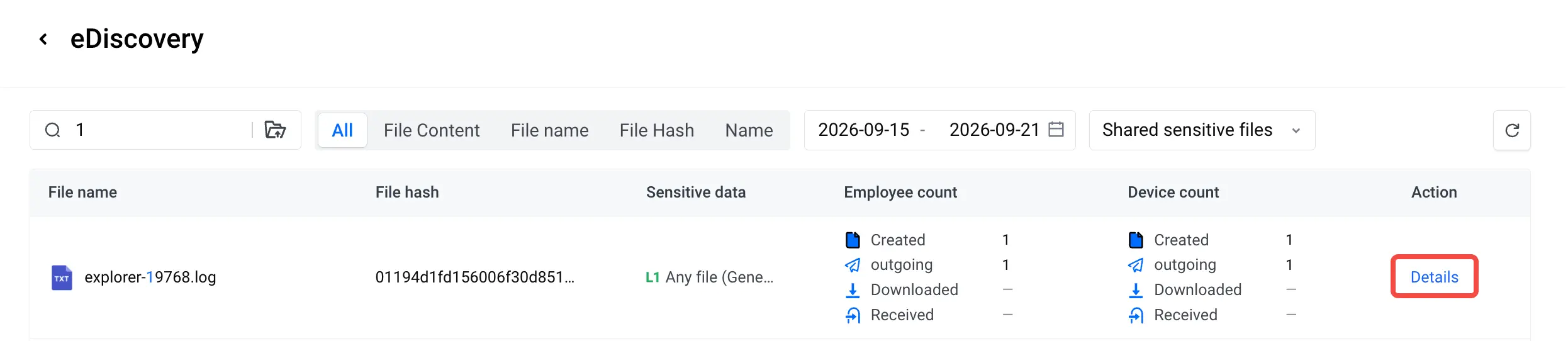
Task: Click the Employee count Created icon
Action: [853, 240]
